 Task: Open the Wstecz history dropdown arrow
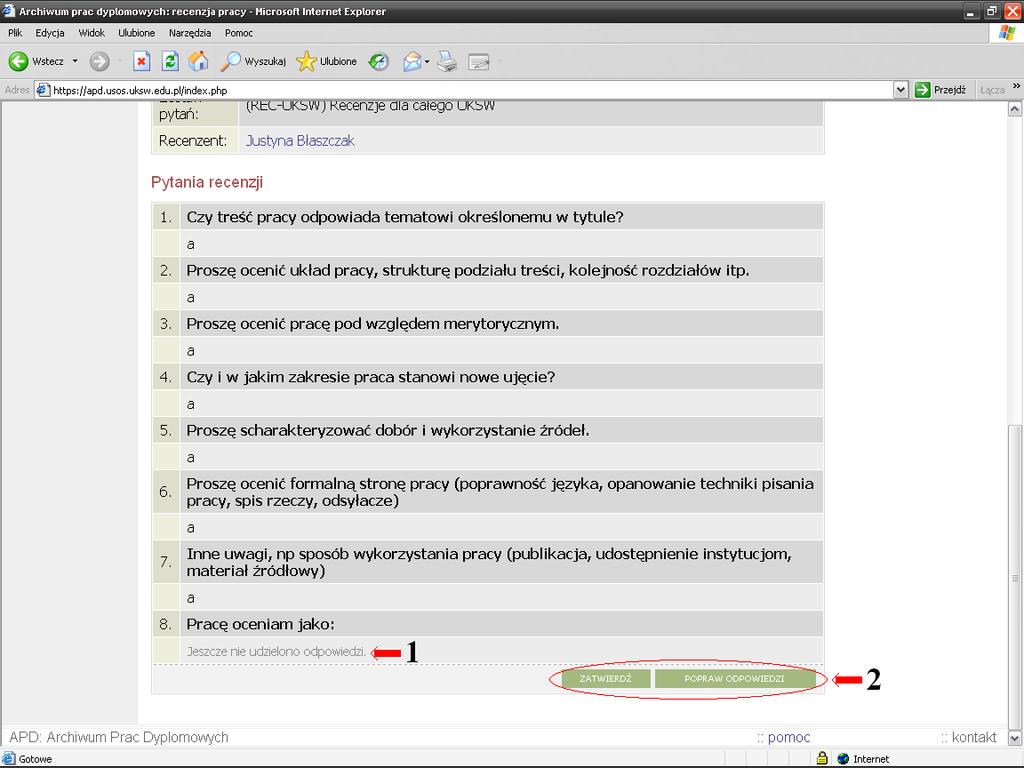point(75,61)
